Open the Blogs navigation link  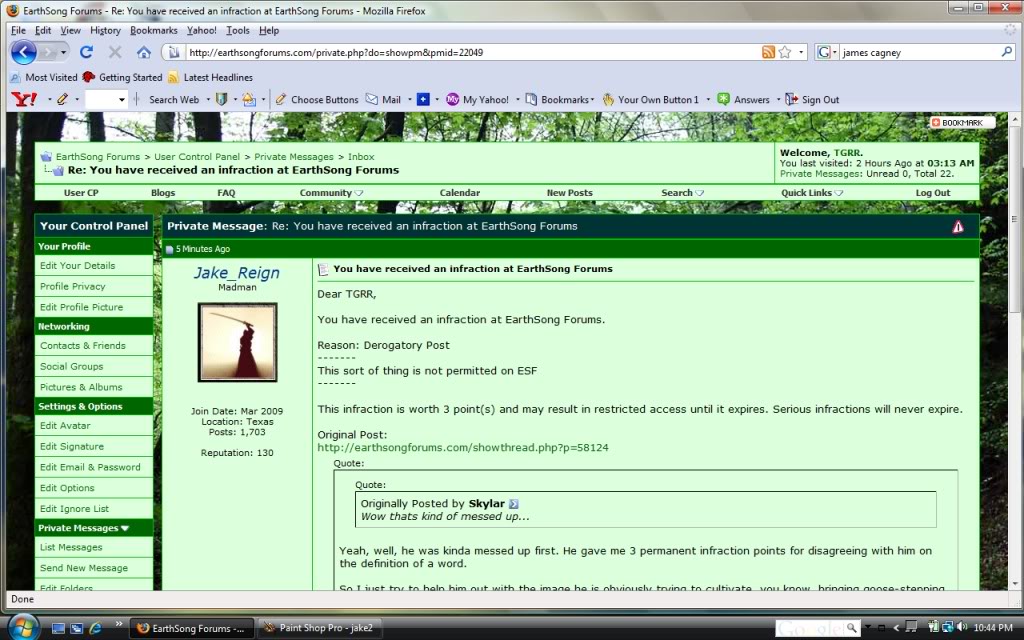(x=163, y=193)
